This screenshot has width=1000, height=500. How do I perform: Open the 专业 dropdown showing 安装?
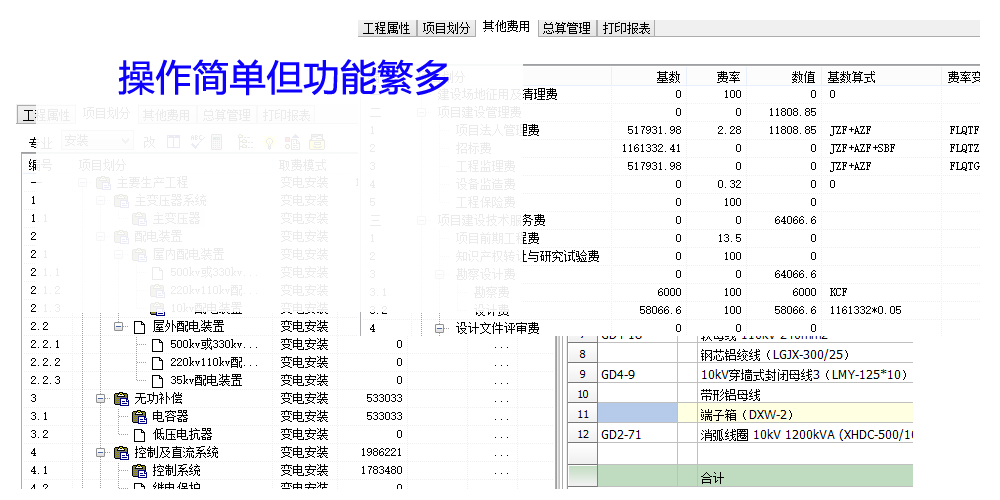coord(97,141)
